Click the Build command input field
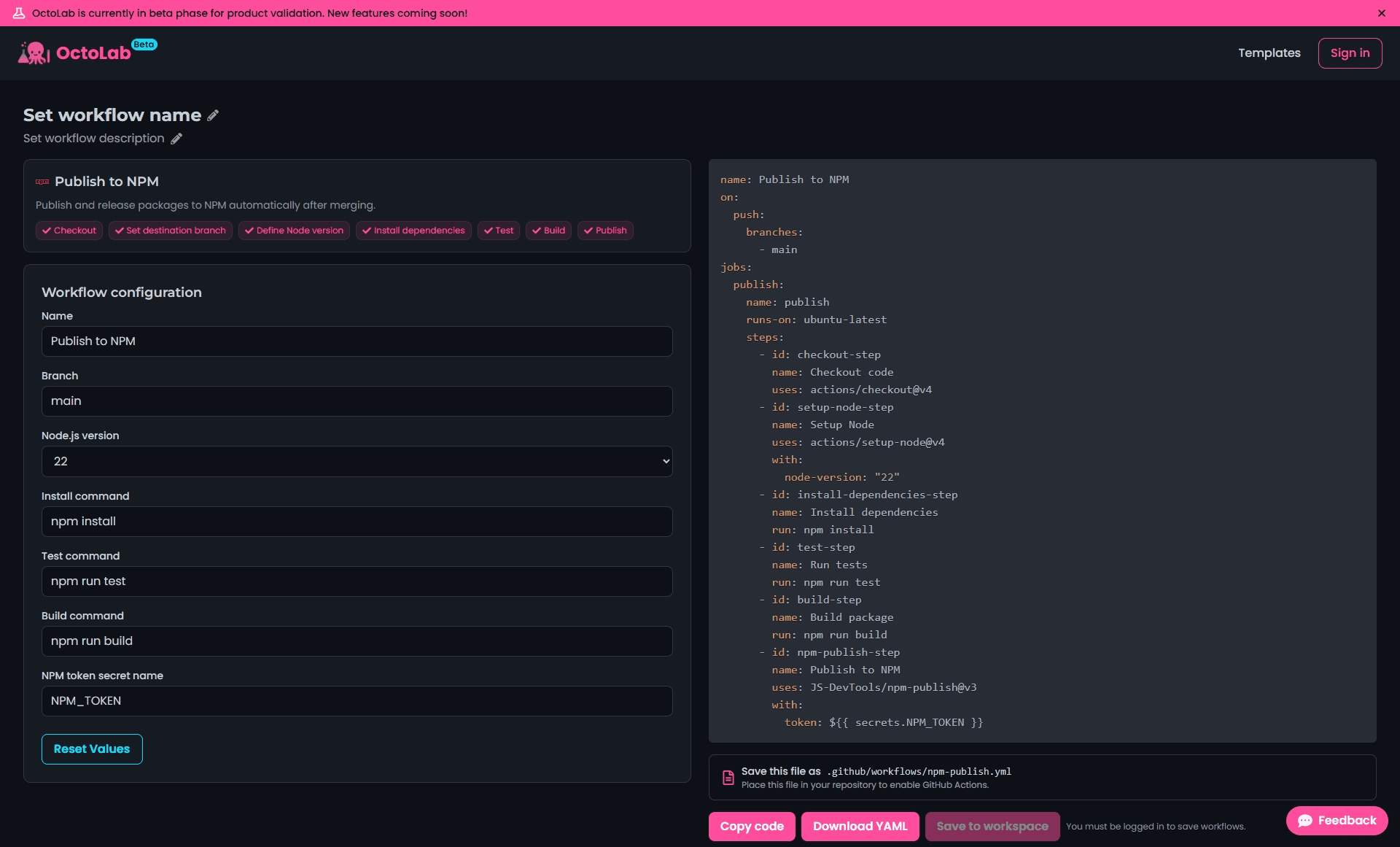This screenshot has height=847, width=1400. click(x=357, y=641)
